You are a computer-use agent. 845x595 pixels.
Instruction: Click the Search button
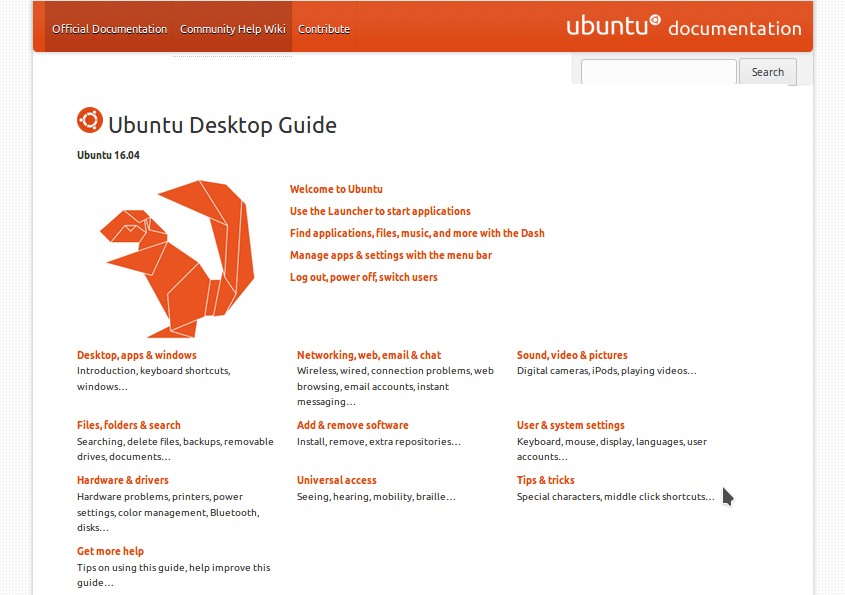(x=767, y=72)
